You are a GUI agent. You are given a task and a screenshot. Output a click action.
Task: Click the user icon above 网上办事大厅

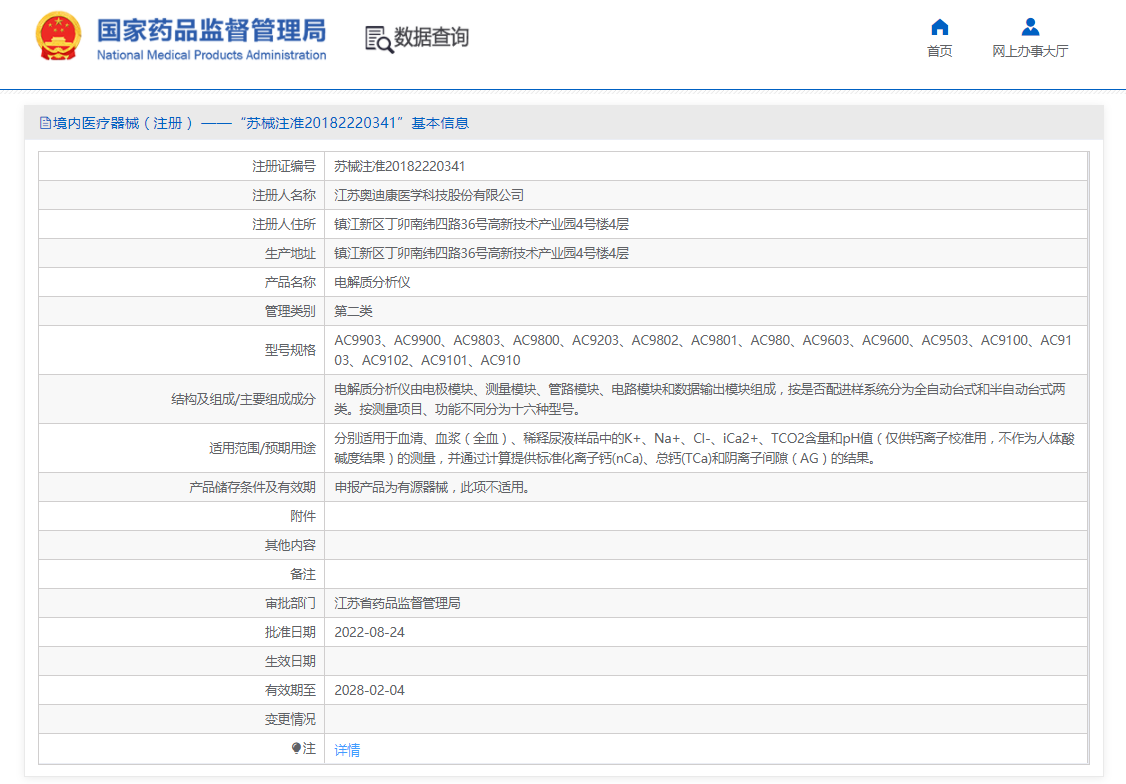[1030, 27]
